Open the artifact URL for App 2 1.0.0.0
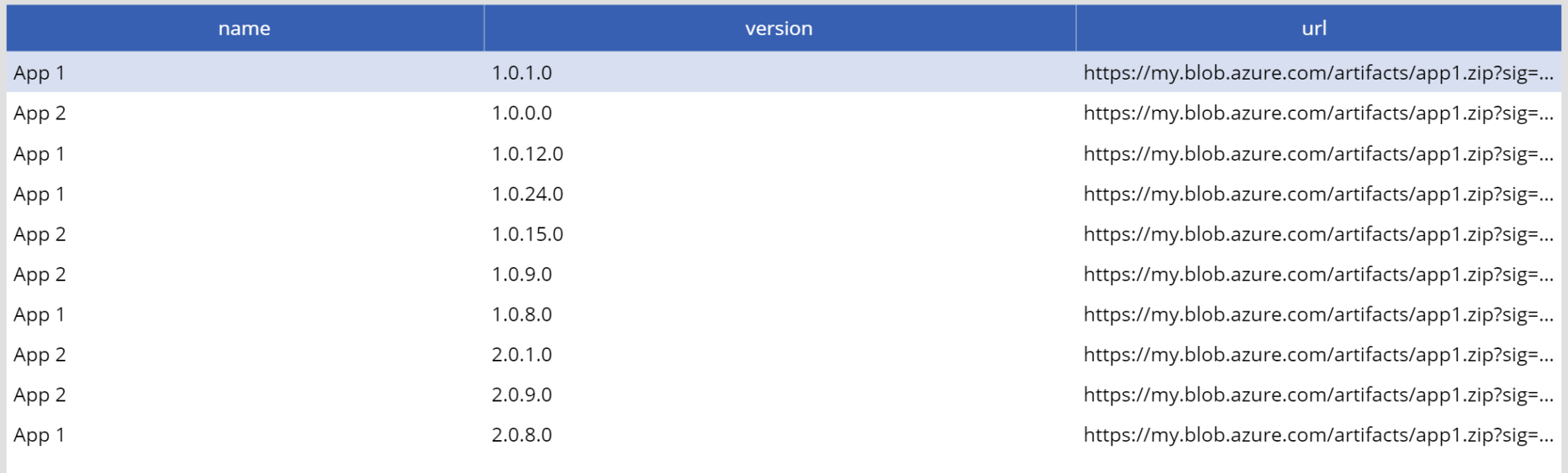Screen dimensions: 1568x473 tap(1314, 113)
